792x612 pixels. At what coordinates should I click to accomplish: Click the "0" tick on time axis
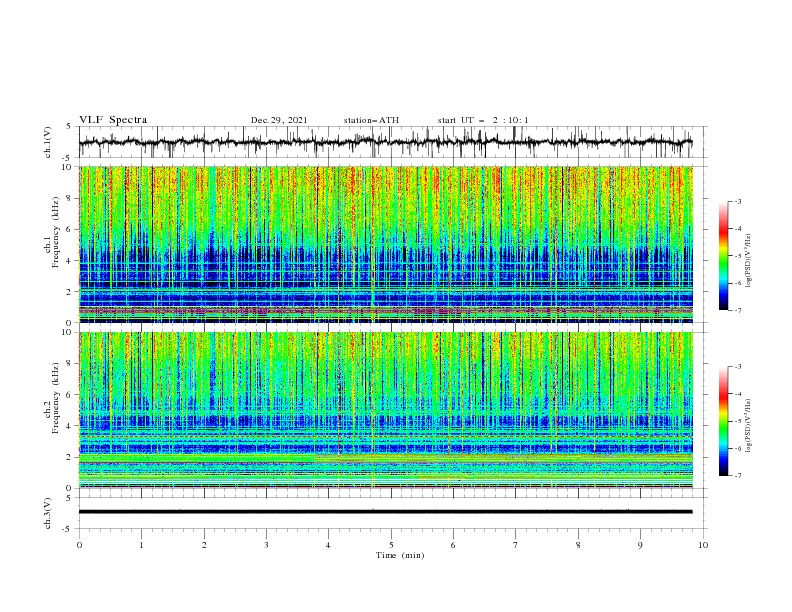pos(79,545)
